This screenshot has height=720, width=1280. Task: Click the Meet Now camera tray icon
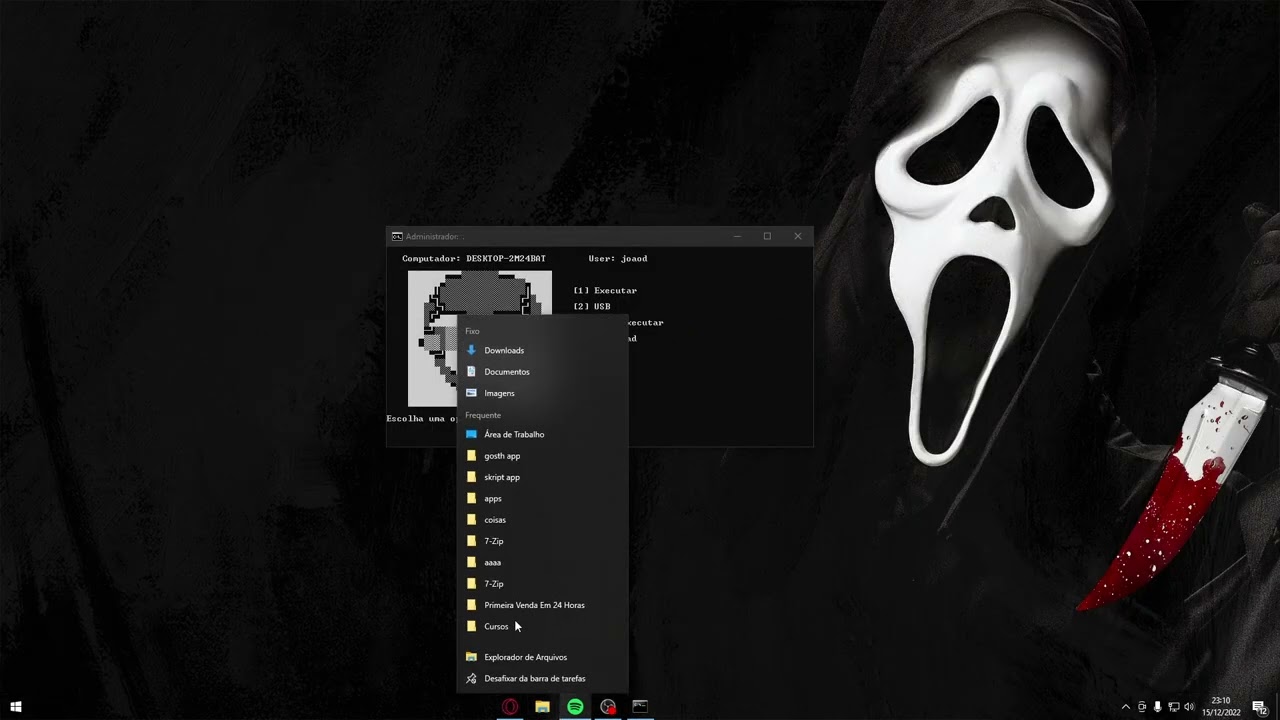[x=1142, y=707]
